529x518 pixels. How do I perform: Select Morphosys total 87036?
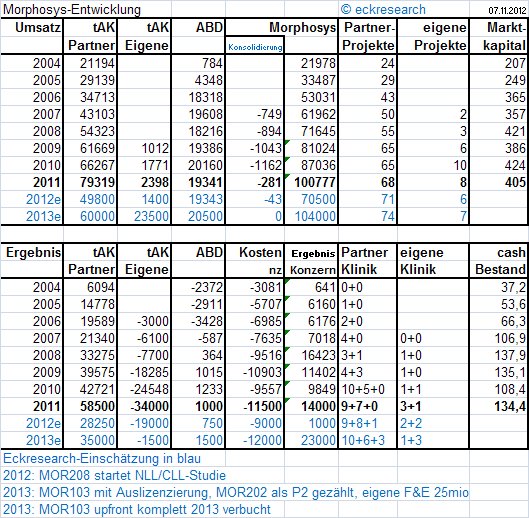click(x=318, y=165)
